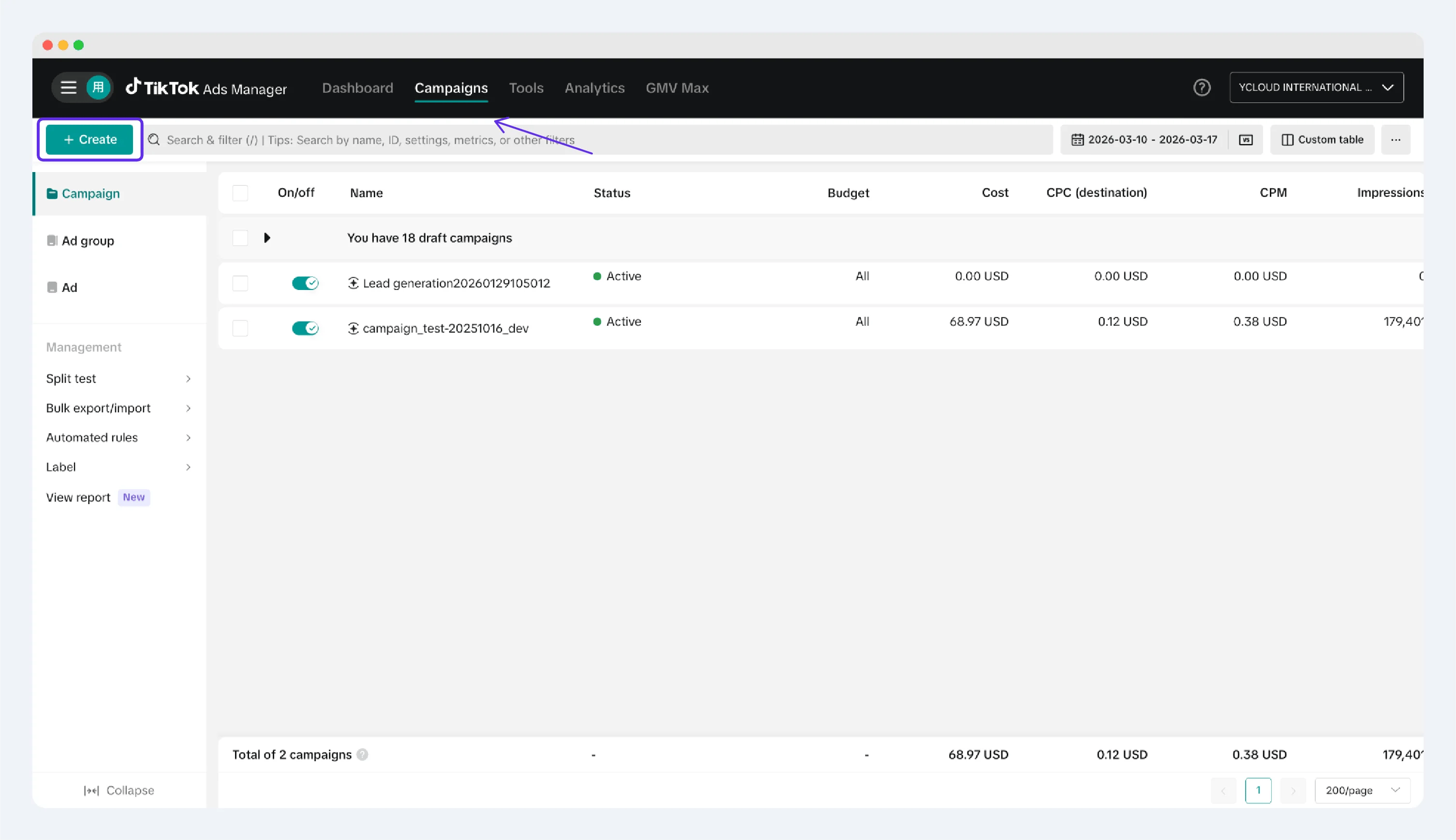Click the Collapse sidebar label
This screenshot has width=1456, height=840.
click(x=131, y=790)
